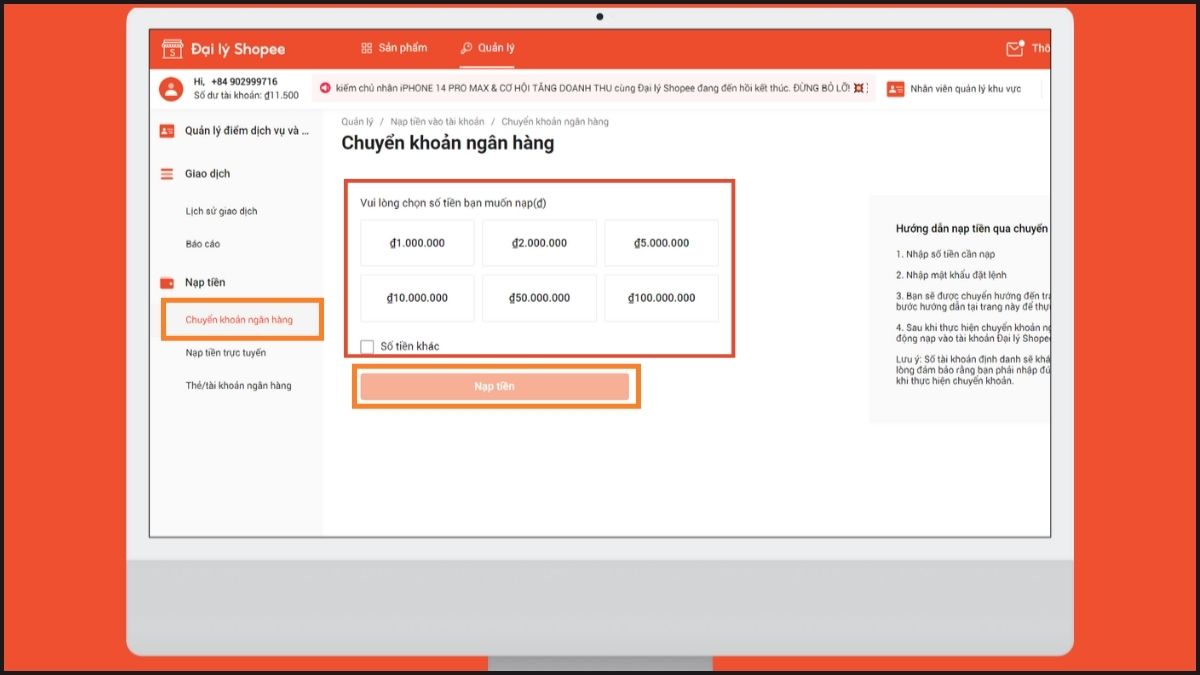The height and width of the screenshot is (675, 1200).
Task: Click the Nhân viên quản lý khu vực icon
Action: pos(895,89)
